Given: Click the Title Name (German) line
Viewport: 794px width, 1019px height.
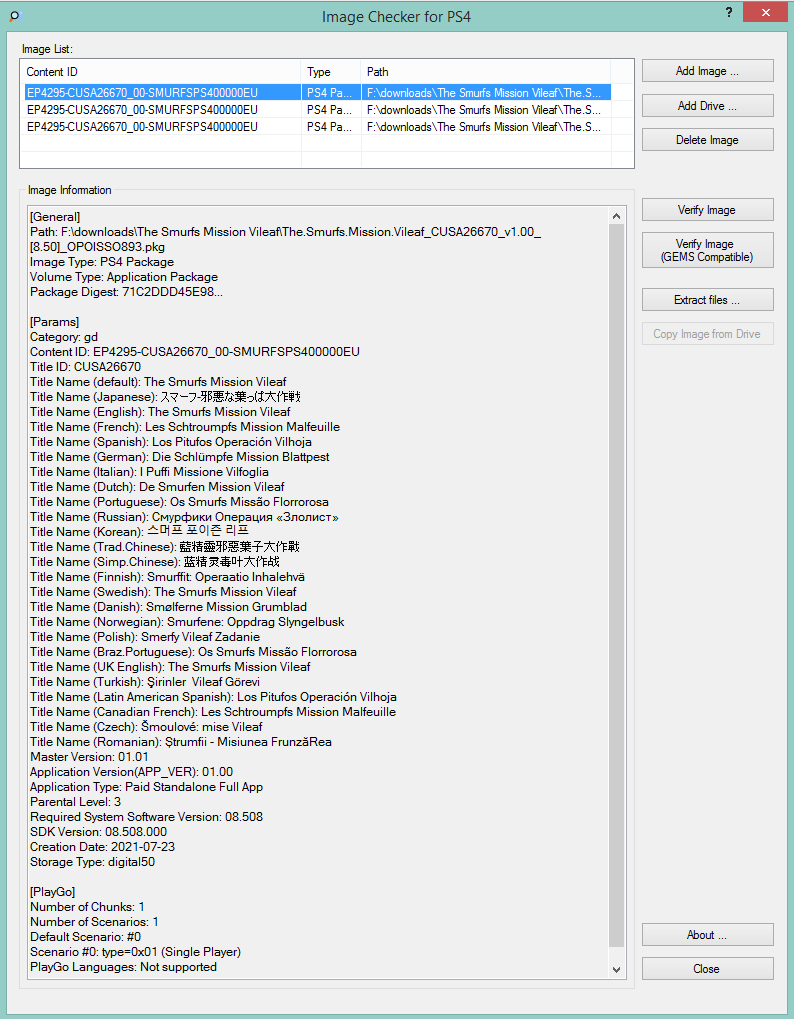Looking at the screenshot, I should [x=180, y=456].
